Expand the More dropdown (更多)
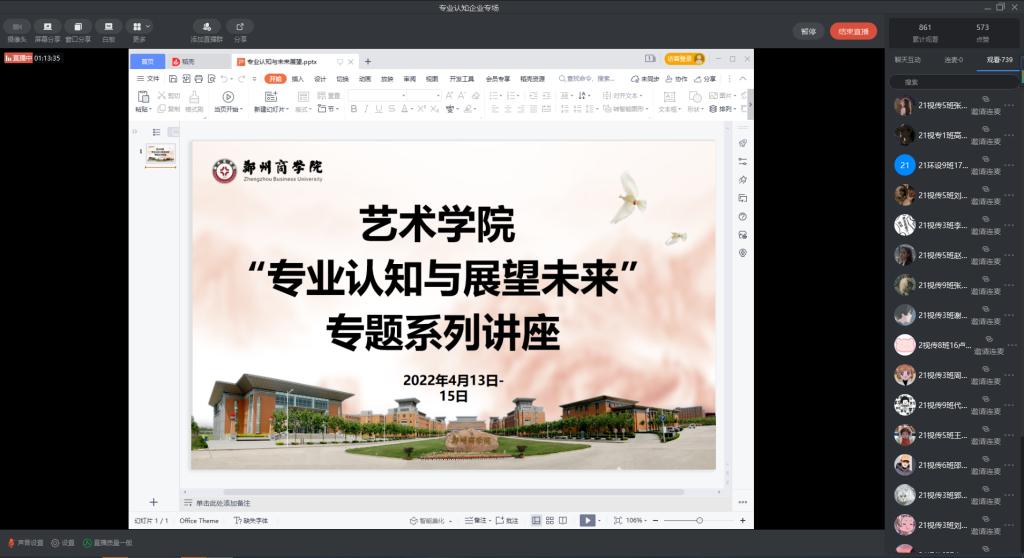1024x558 pixels. coord(139,26)
